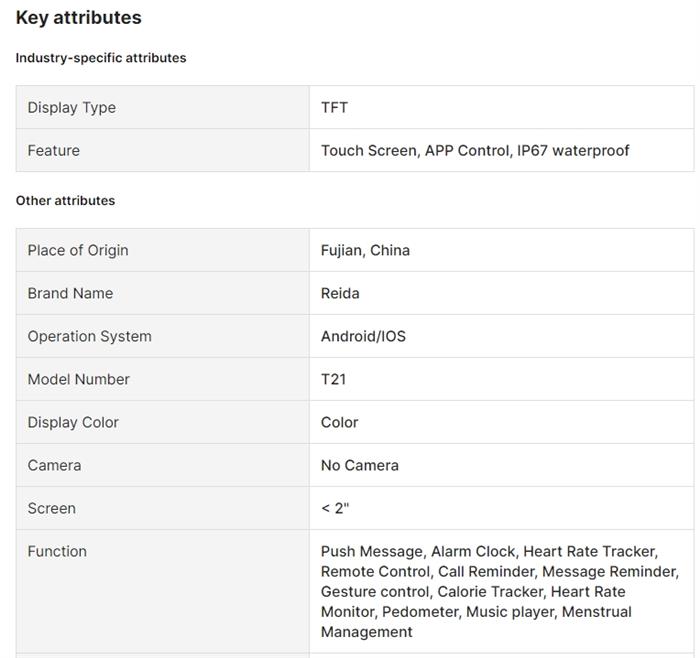The image size is (700, 658).
Task: Click the Feature row label
Action: click(54, 151)
